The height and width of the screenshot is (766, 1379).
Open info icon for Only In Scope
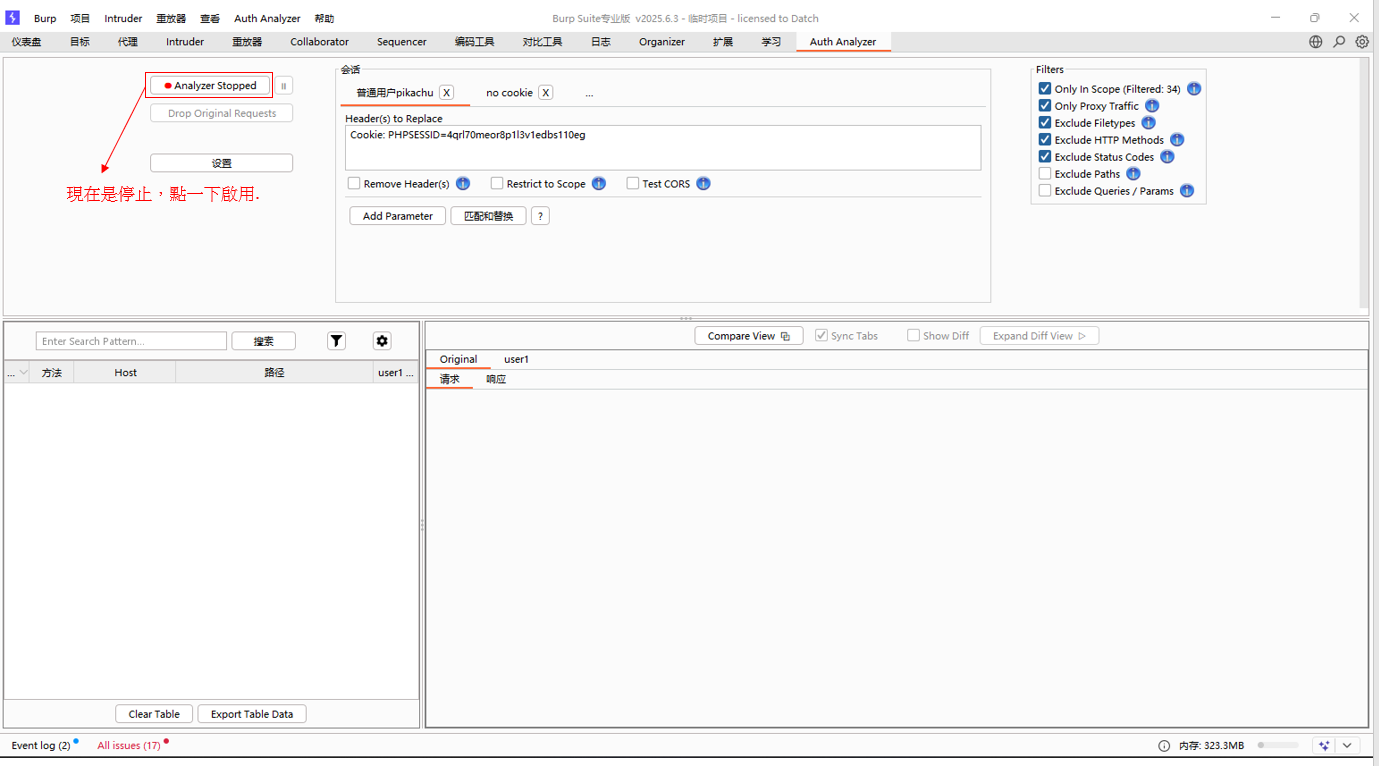tap(1194, 89)
